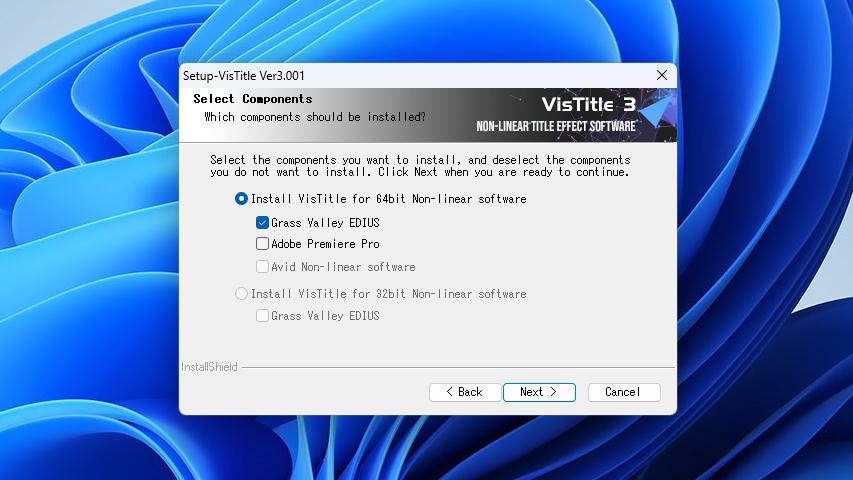Click 'Which components should be installed?' text

315,117
